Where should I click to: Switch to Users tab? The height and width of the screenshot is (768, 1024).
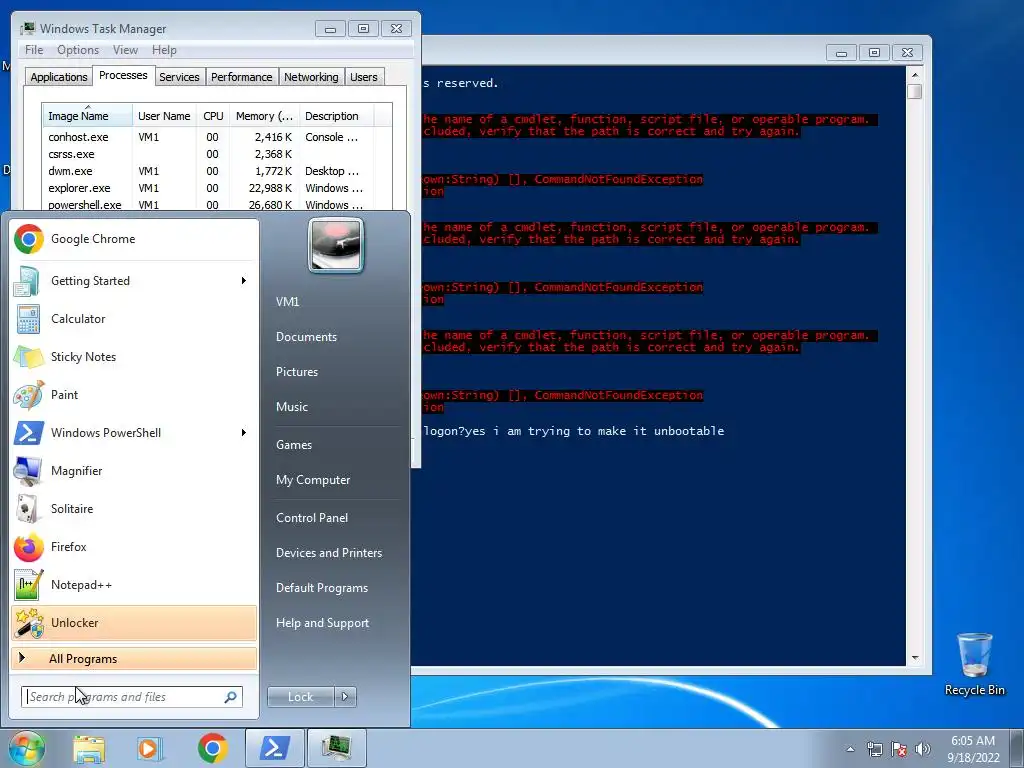click(x=364, y=77)
